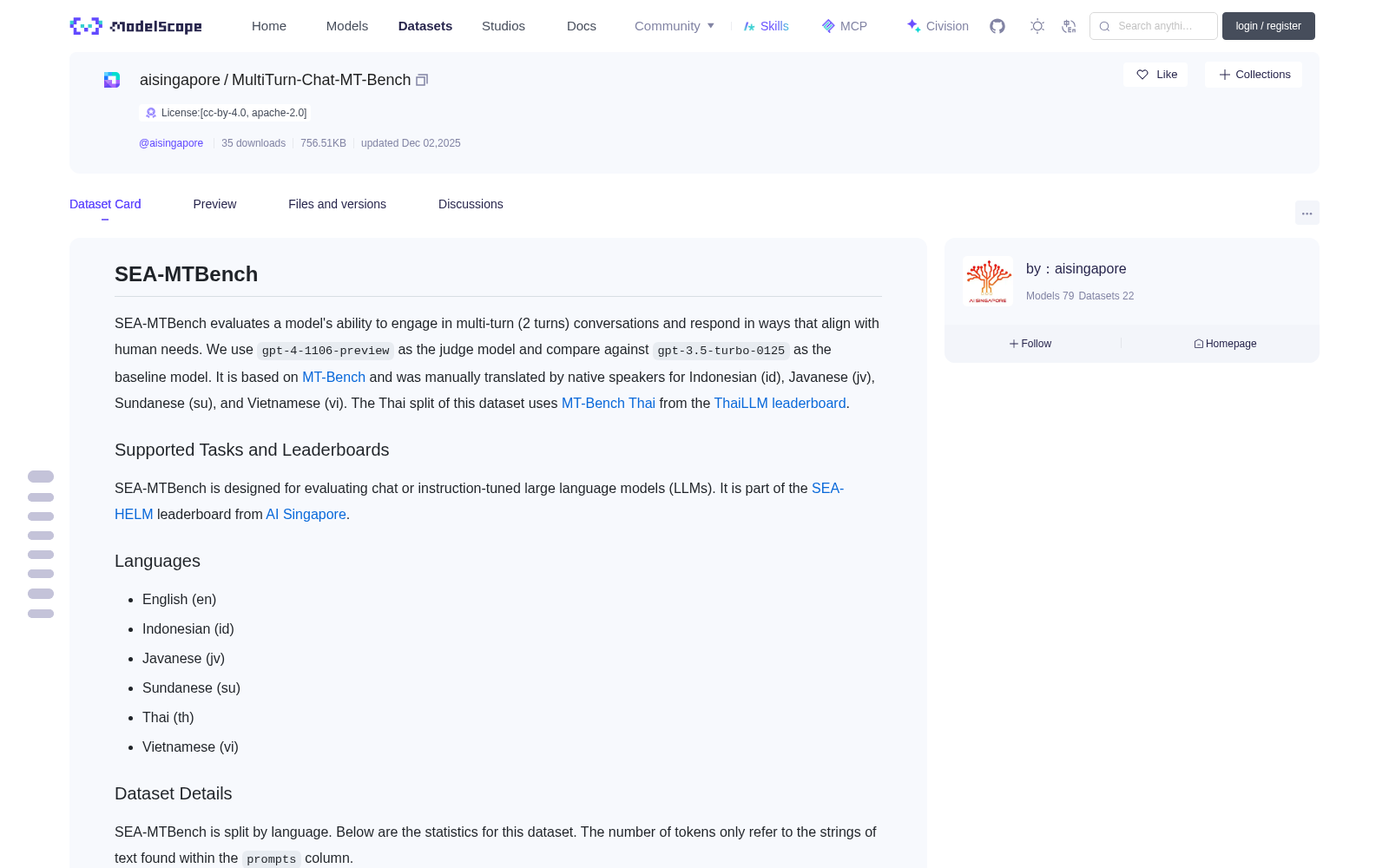The height and width of the screenshot is (868, 1389).
Task: Open the GitHub icon link
Action: pyautogui.click(x=997, y=26)
